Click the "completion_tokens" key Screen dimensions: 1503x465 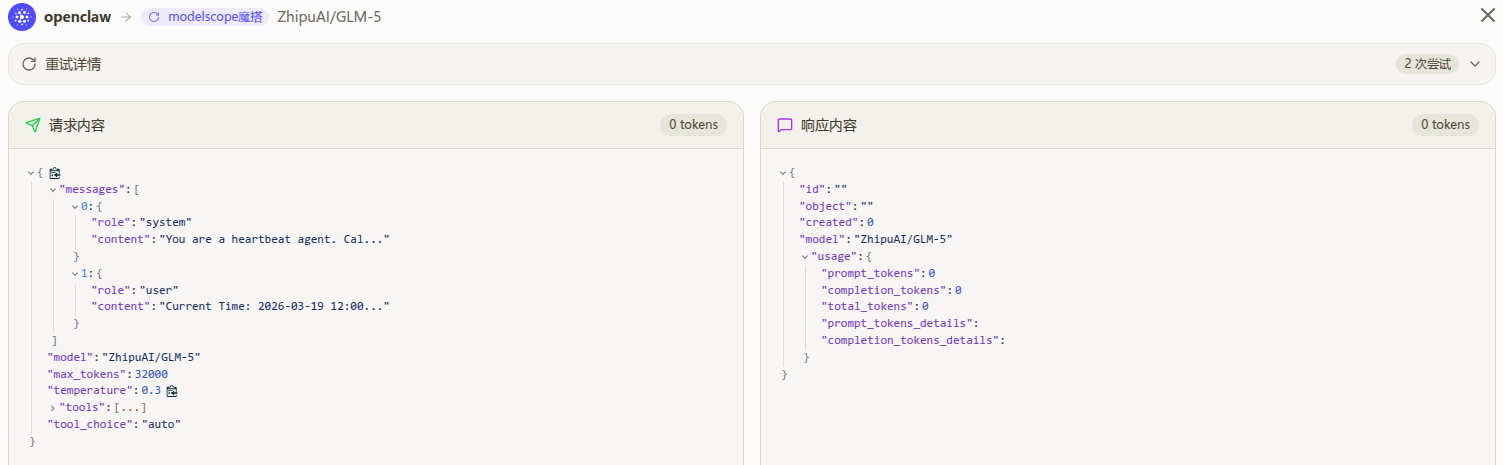click(885, 290)
